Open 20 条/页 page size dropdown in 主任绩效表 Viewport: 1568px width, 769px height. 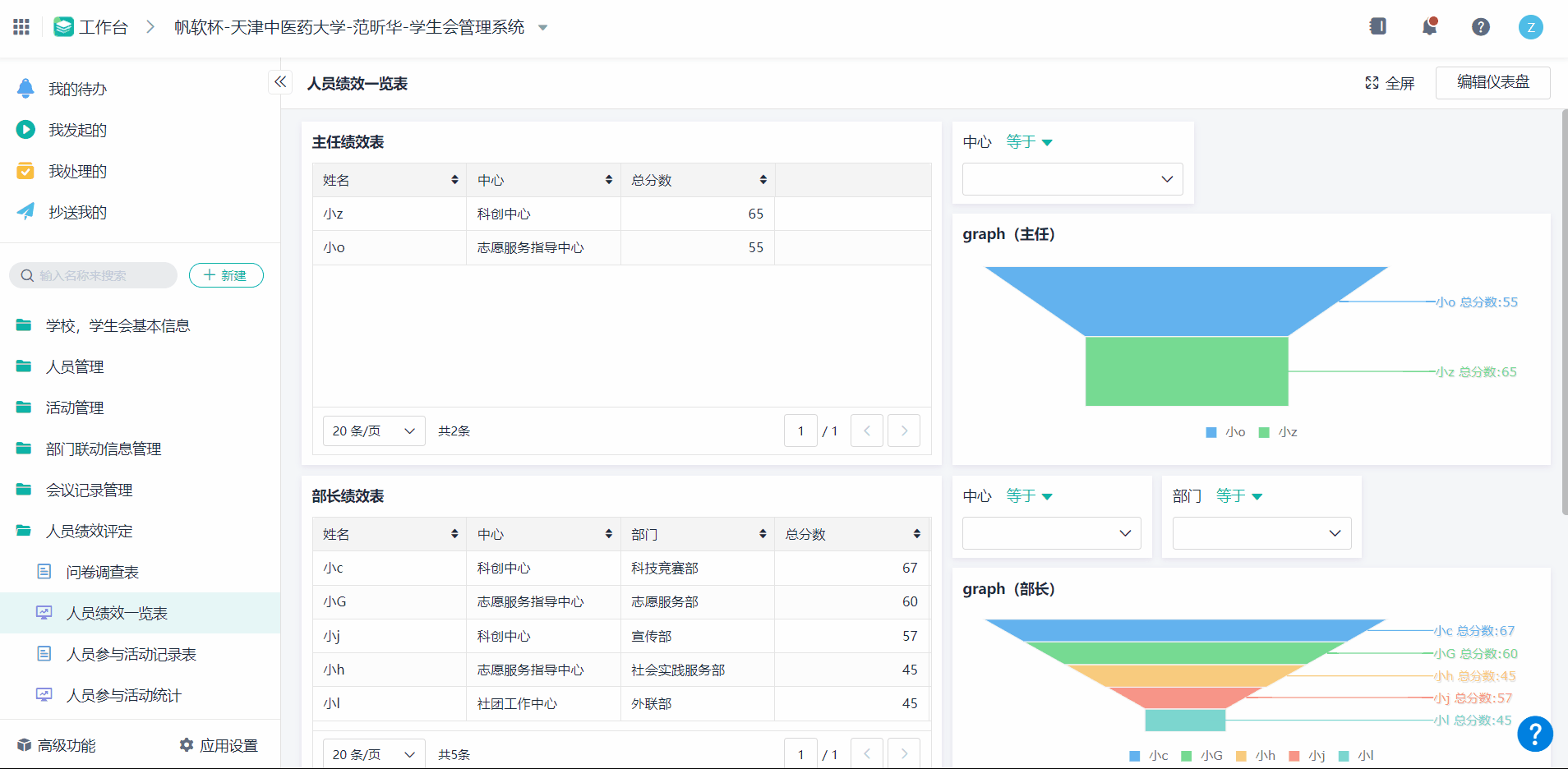pos(373,431)
